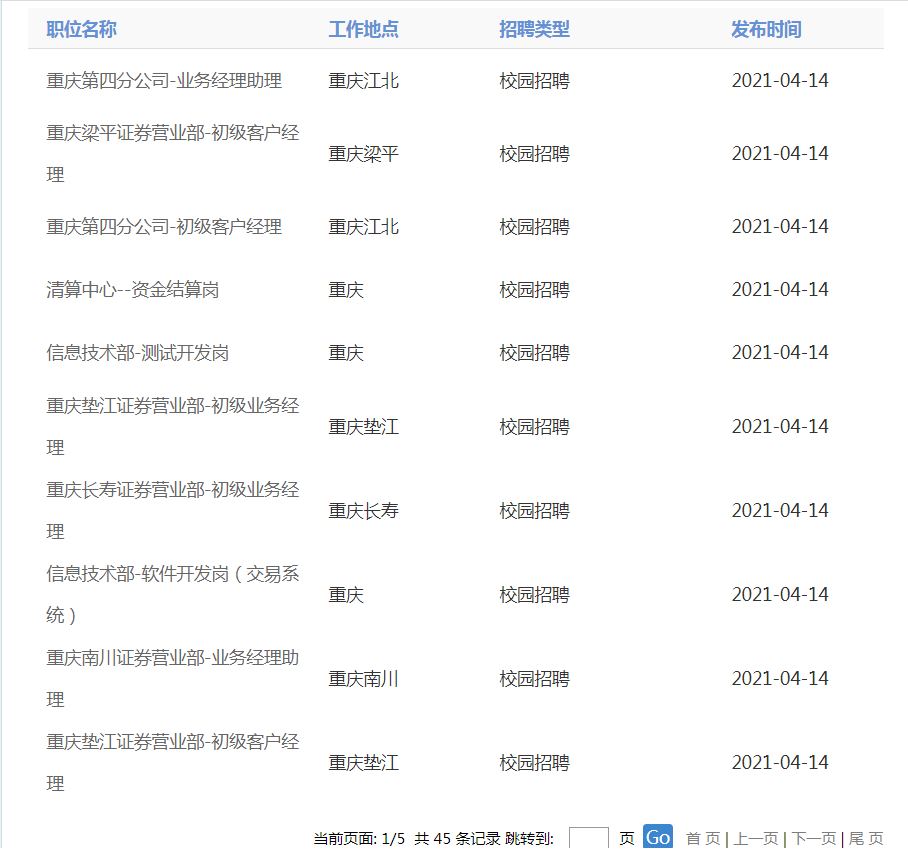This screenshot has width=908, height=857.
Task: Go to previous page via 上一页
Action: [756, 838]
